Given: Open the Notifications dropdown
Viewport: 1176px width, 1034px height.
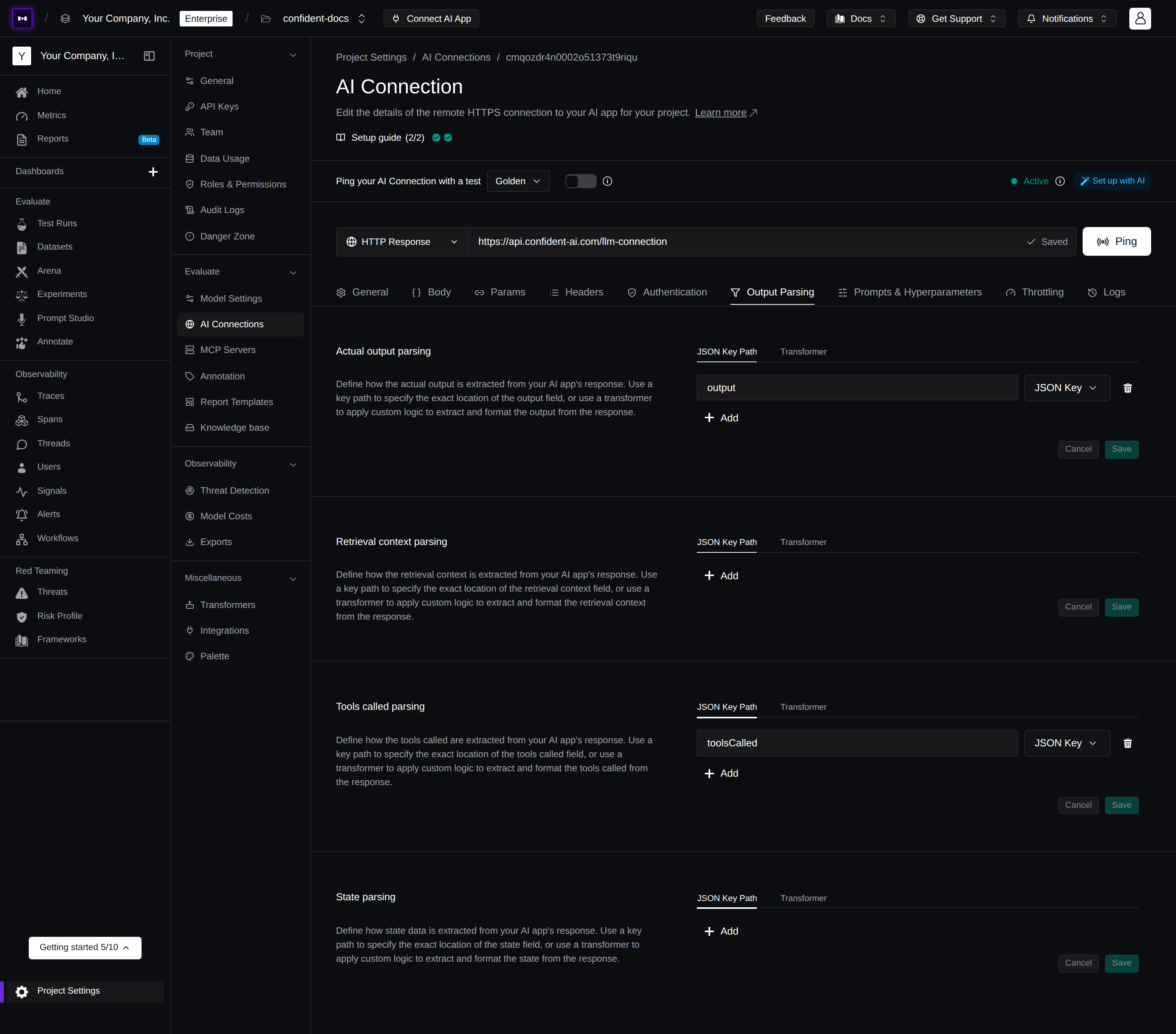Looking at the screenshot, I should click(x=1067, y=18).
